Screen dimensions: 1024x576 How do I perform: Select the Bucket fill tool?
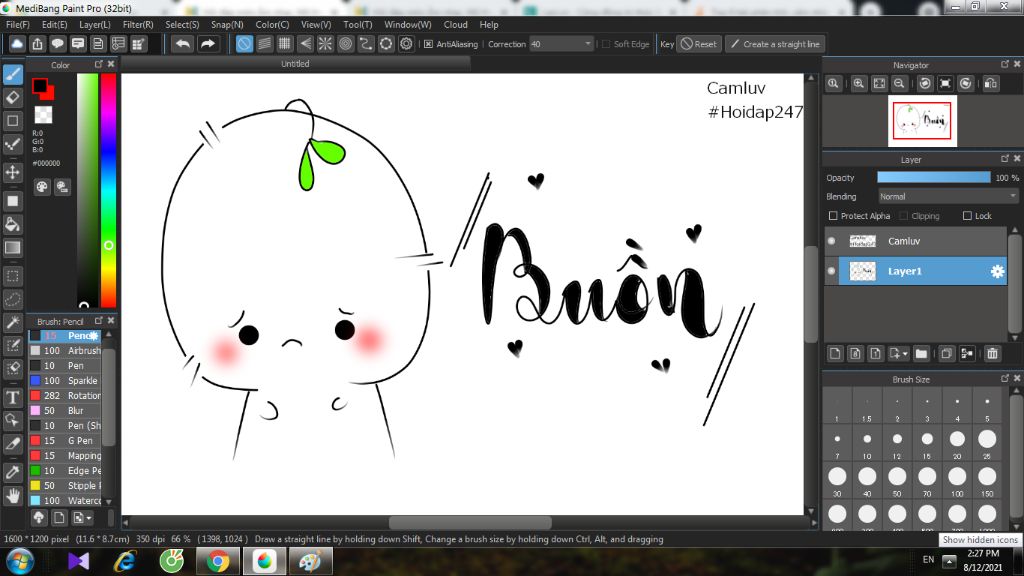[13, 225]
